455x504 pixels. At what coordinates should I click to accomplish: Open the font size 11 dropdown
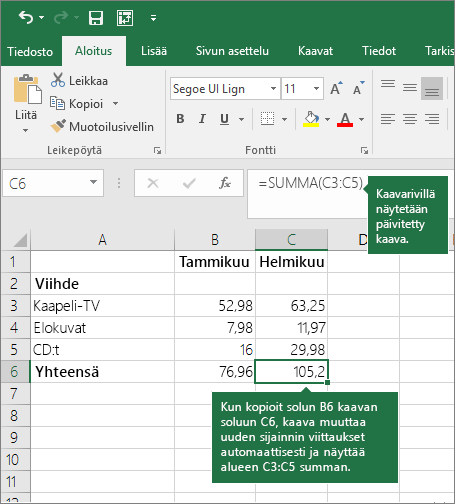[316, 89]
